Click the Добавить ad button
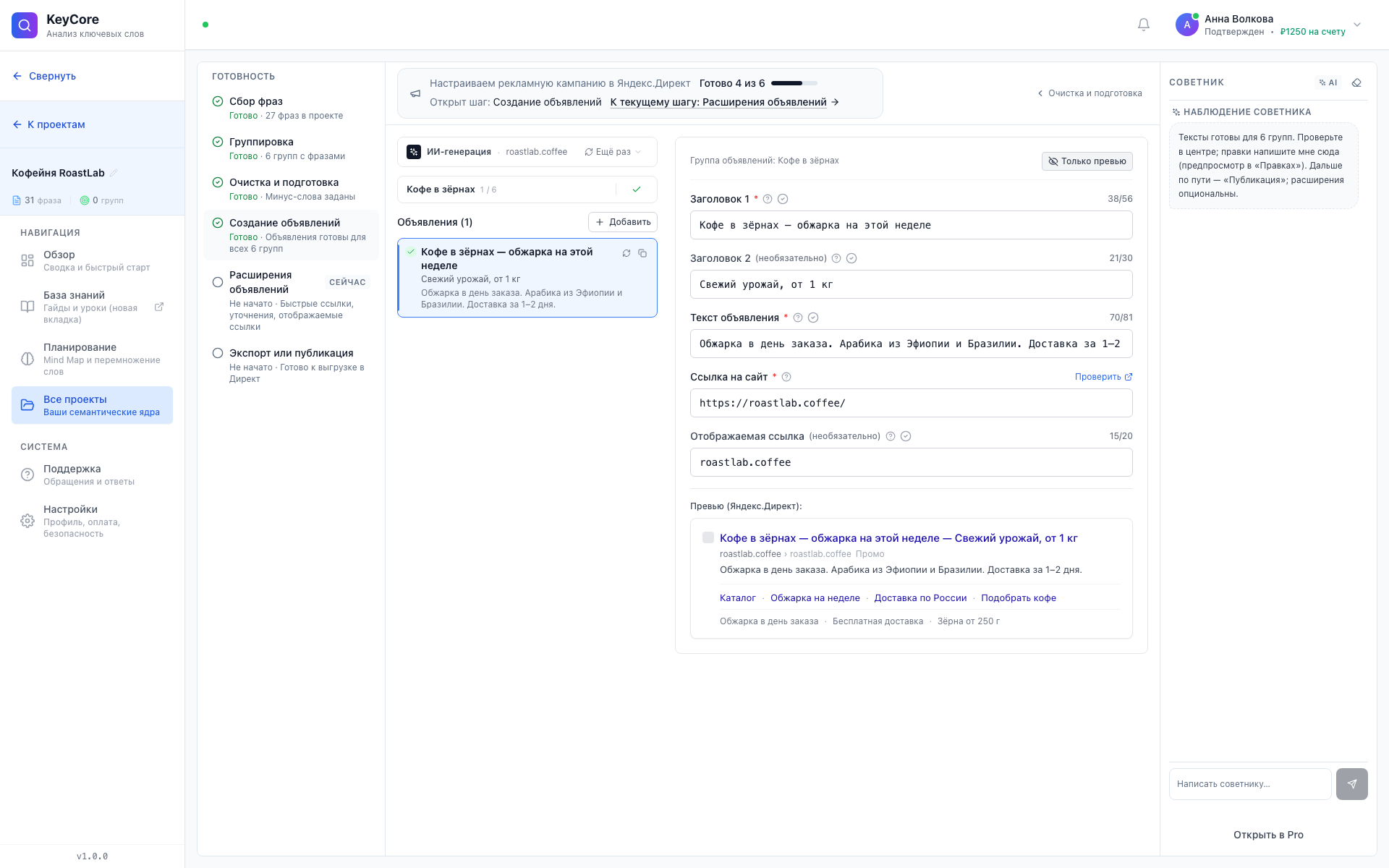 (623, 222)
